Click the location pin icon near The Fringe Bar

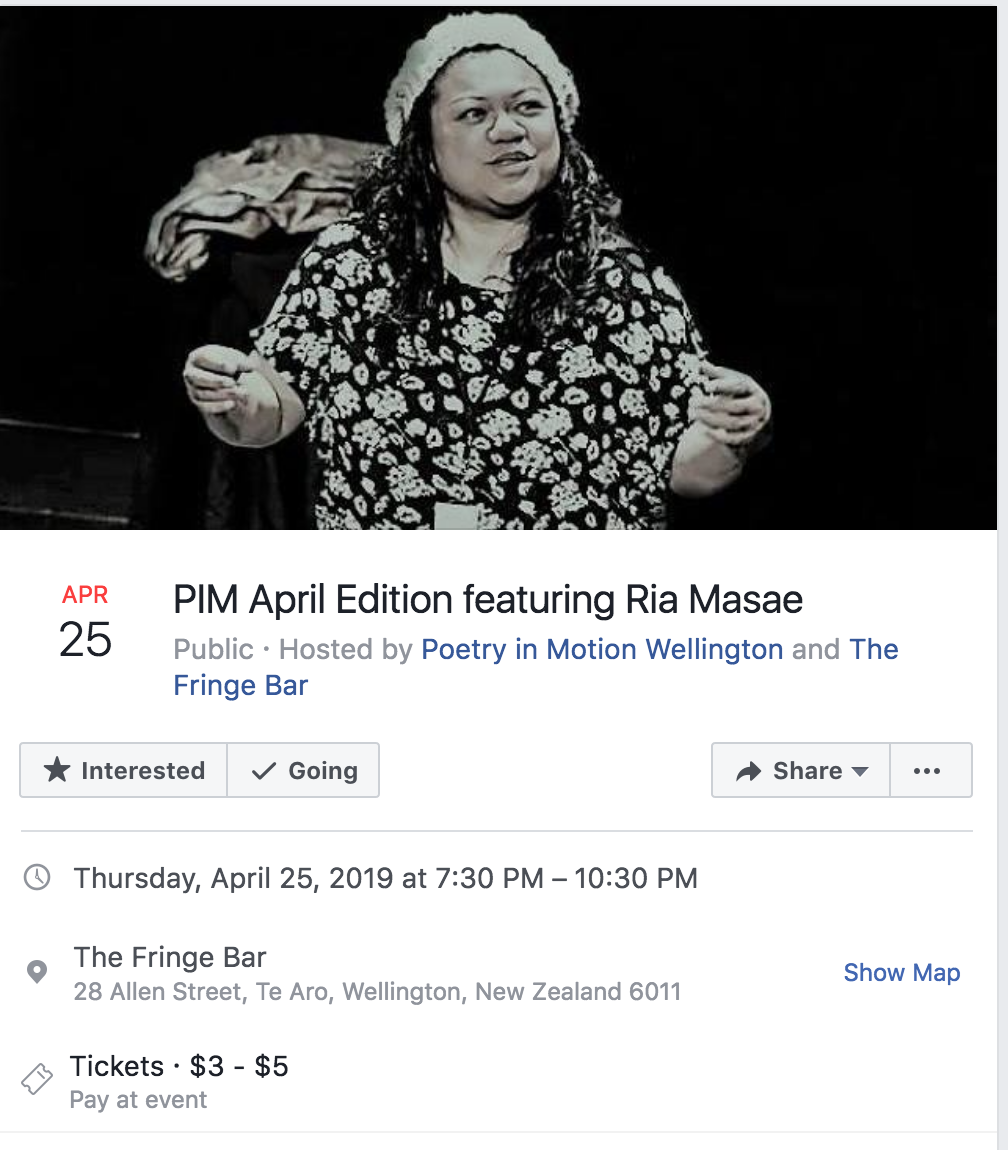pos(38,970)
